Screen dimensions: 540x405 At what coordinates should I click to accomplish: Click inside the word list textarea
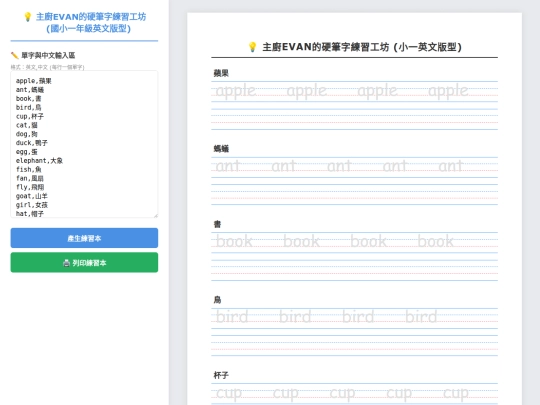click(84, 144)
